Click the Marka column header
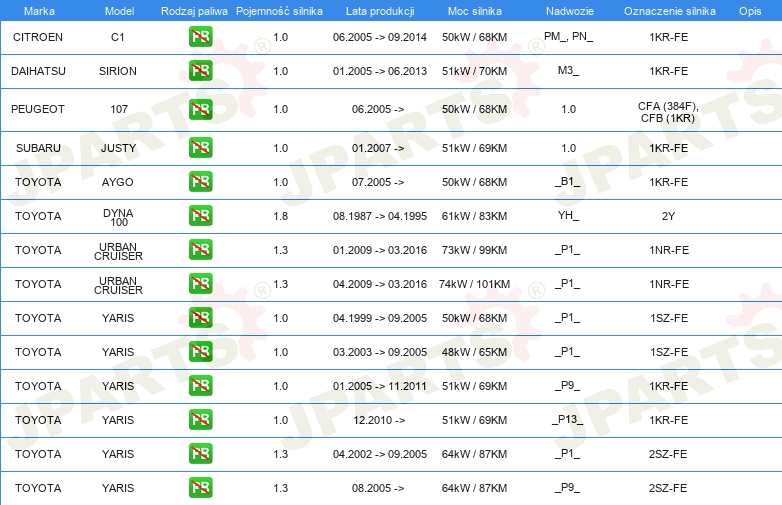This screenshot has height=505, width=782. click(x=39, y=11)
